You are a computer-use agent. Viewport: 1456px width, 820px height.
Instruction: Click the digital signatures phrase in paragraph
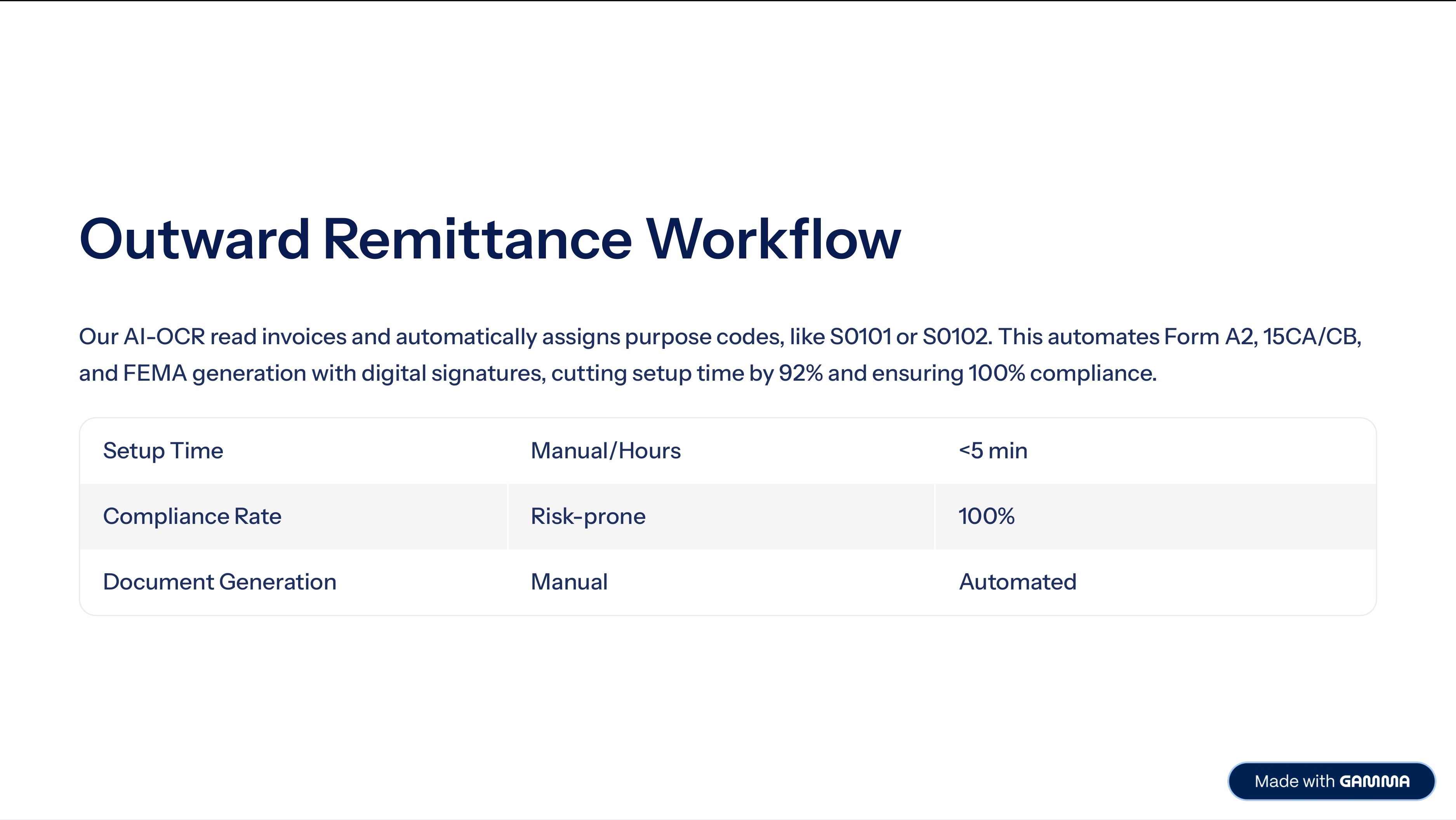pyautogui.click(x=453, y=374)
